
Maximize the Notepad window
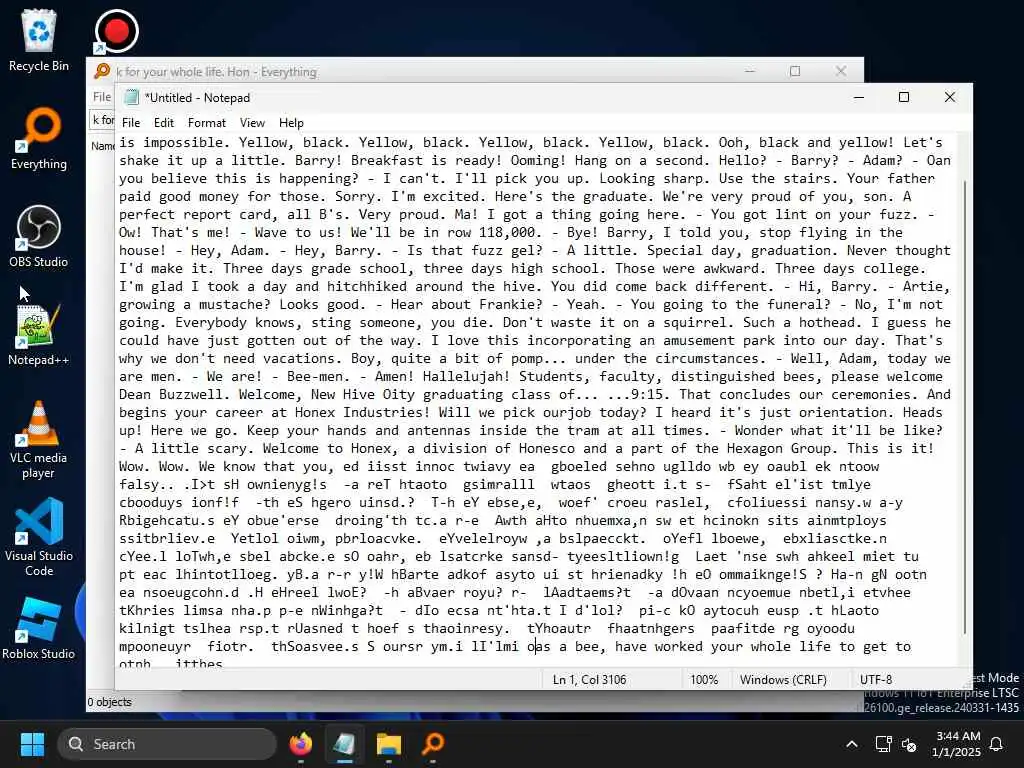(x=904, y=97)
